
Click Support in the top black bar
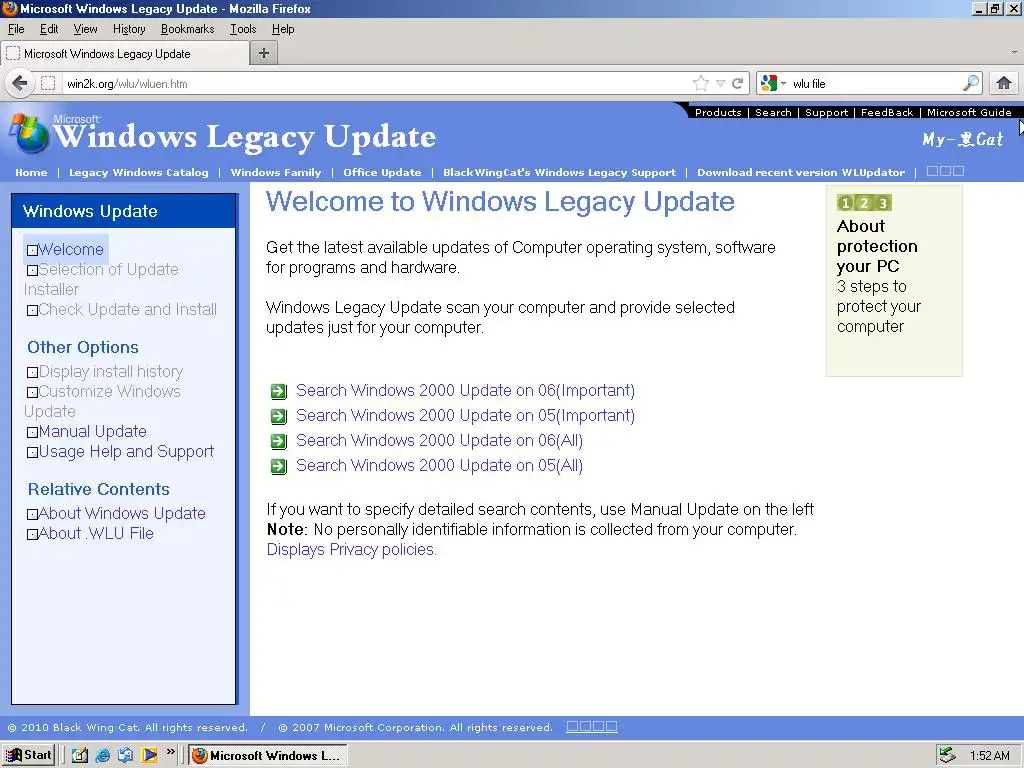click(x=826, y=112)
